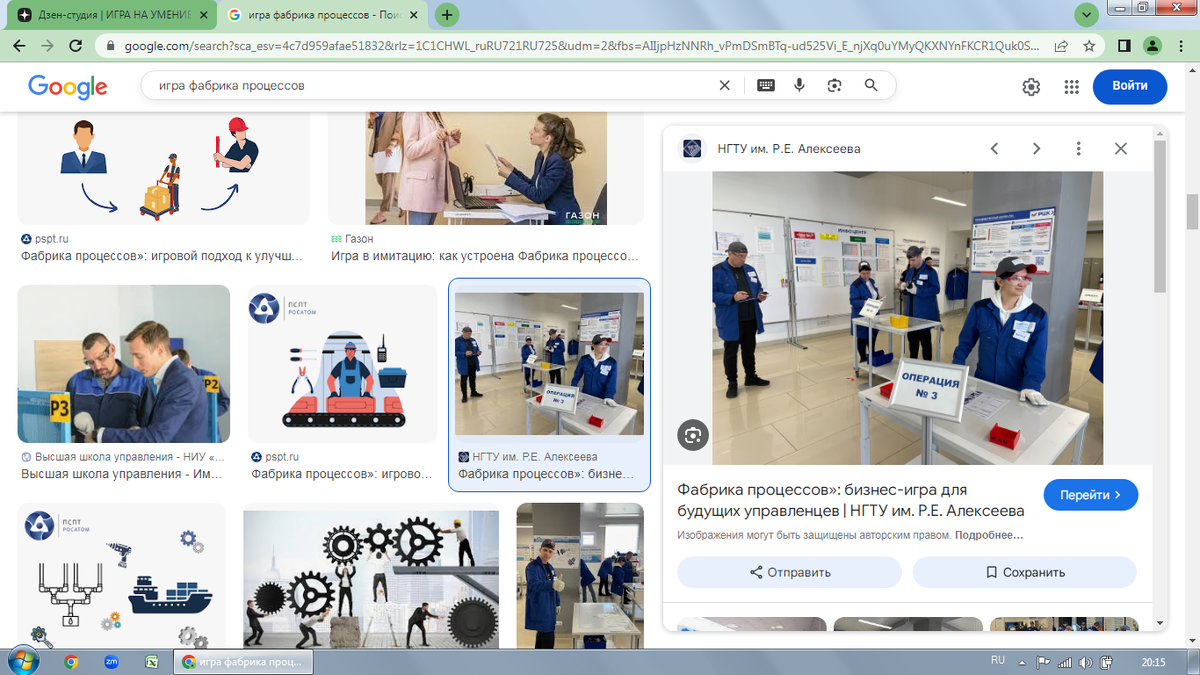
Task: Open the Zoom app in the taskbar
Action: (x=112, y=661)
